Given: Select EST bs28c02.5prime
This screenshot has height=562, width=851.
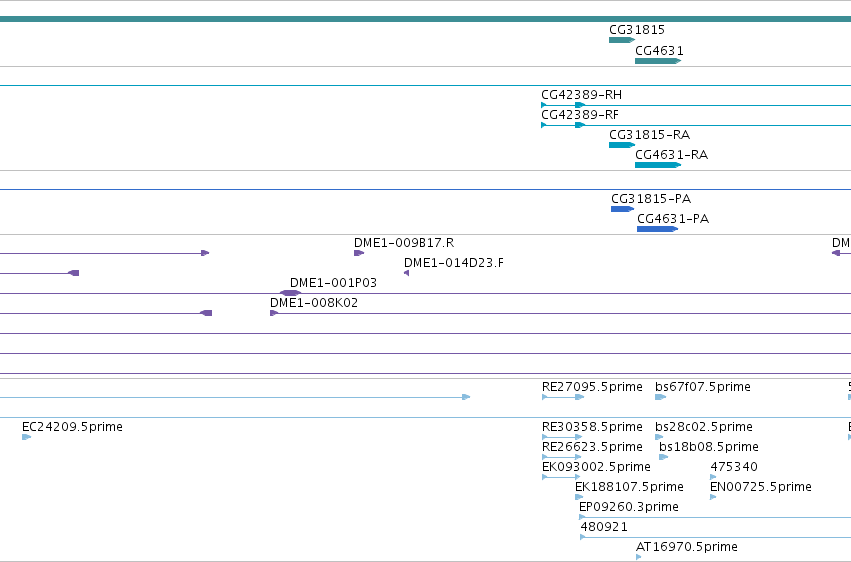Looking at the screenshot, I should (704, 427).
